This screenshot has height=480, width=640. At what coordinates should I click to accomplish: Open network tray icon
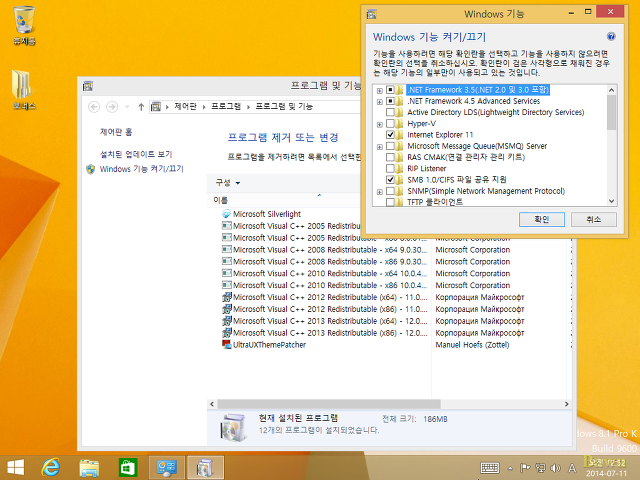[540, 468]
